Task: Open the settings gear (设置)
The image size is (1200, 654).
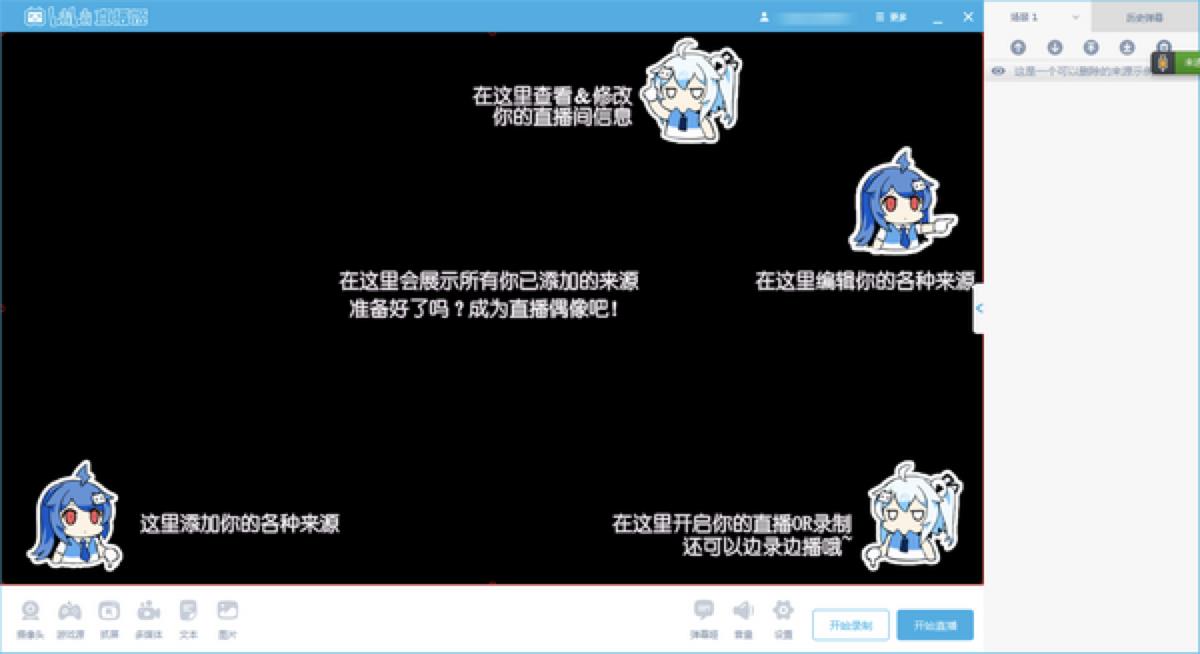Action: point(782,617)
